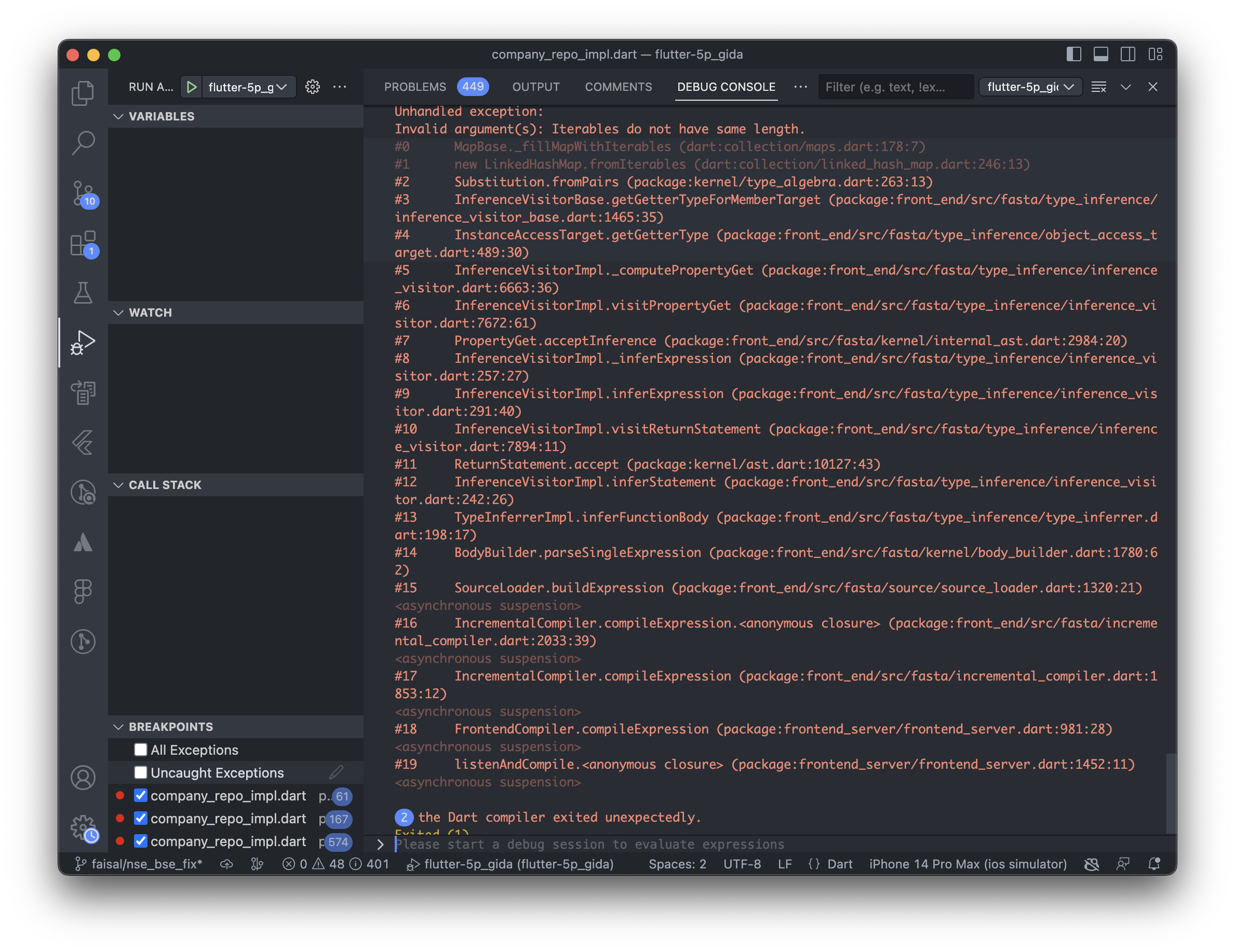Viewport: 1235px width, 952px height.
Task: Collapse the VARIABLES section
Action: [x=119, y=116]
